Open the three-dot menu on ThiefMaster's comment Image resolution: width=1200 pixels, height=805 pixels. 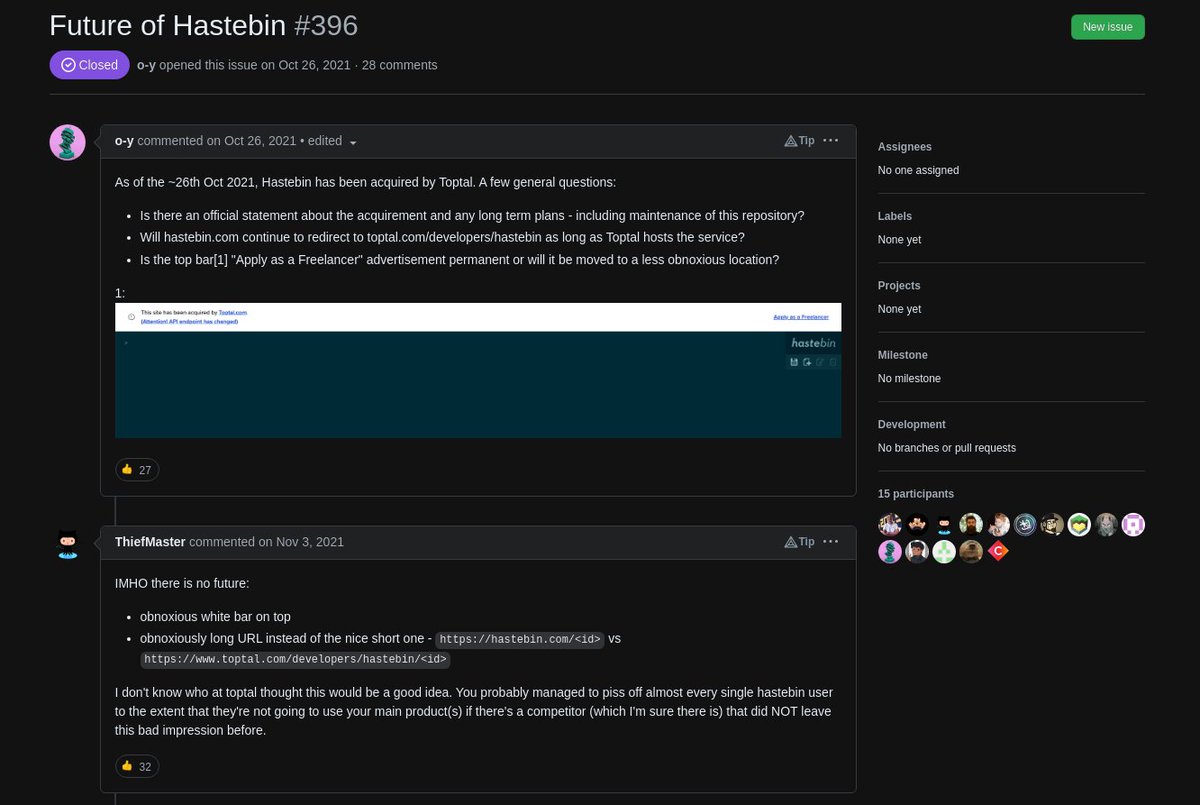click(x=831, y=542)
